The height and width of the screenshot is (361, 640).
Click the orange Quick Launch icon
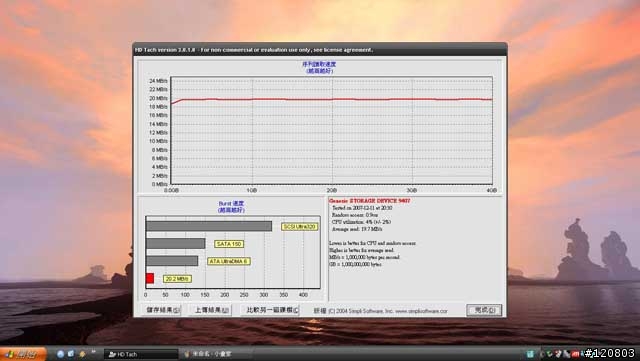(82, 354)
